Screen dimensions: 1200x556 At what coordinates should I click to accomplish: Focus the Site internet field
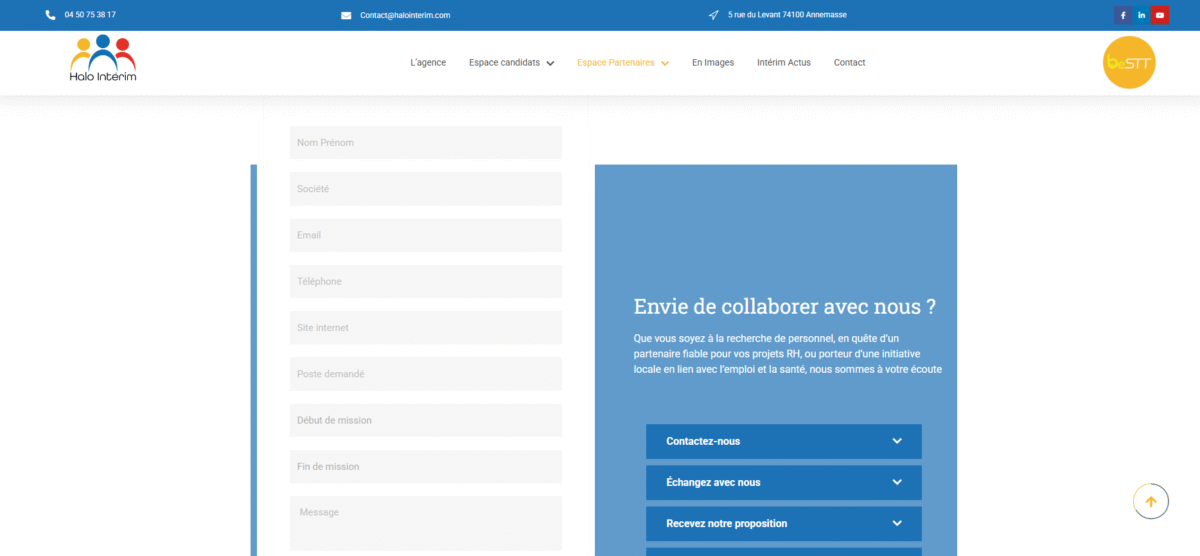(426, 328)
